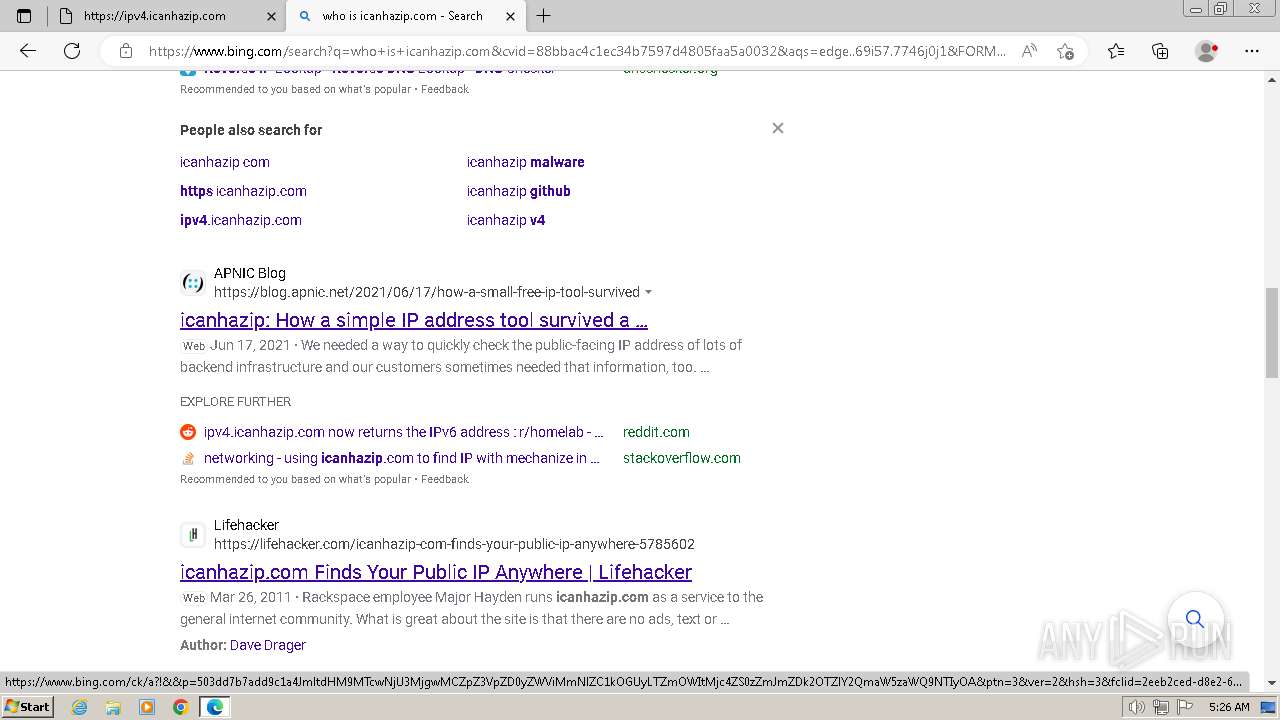This screenshot has width=1280, height=720.
Task: Click the page vertical scrollbar thumb
Action: (1272, 332)
